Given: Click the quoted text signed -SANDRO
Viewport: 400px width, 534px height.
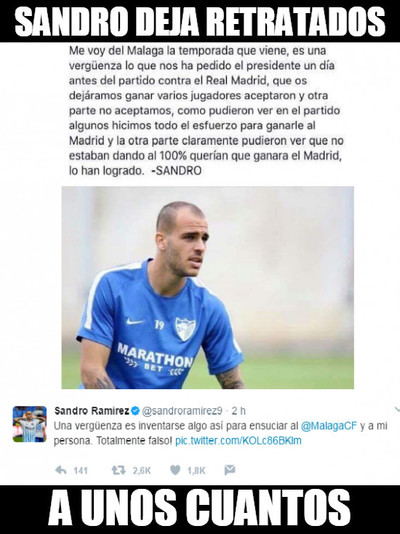Looking at the screenshot, I should [205, 110].
